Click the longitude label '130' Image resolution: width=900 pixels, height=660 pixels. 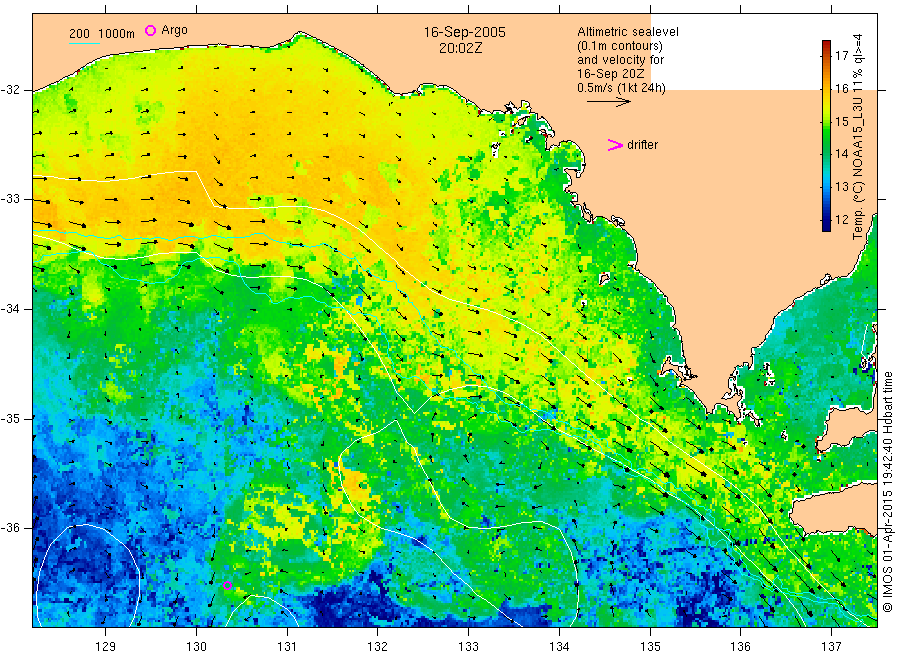pos(196,647)
